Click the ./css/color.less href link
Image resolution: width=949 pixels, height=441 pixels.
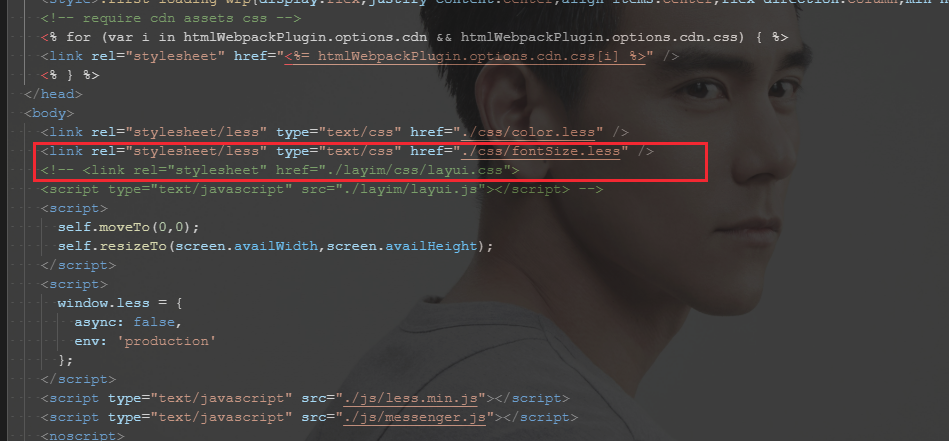pos(532,132)
